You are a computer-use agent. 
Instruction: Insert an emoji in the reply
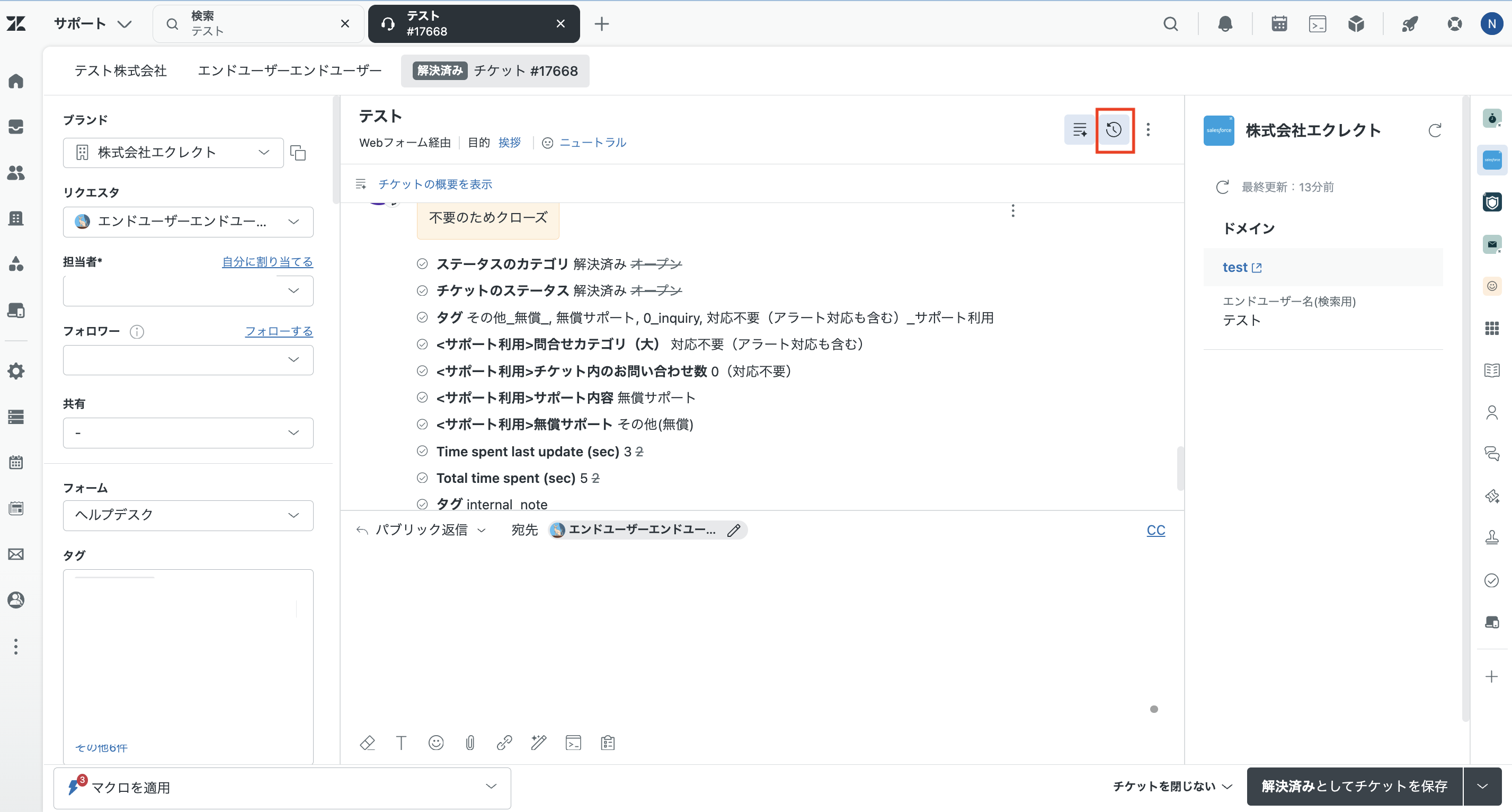435,743
